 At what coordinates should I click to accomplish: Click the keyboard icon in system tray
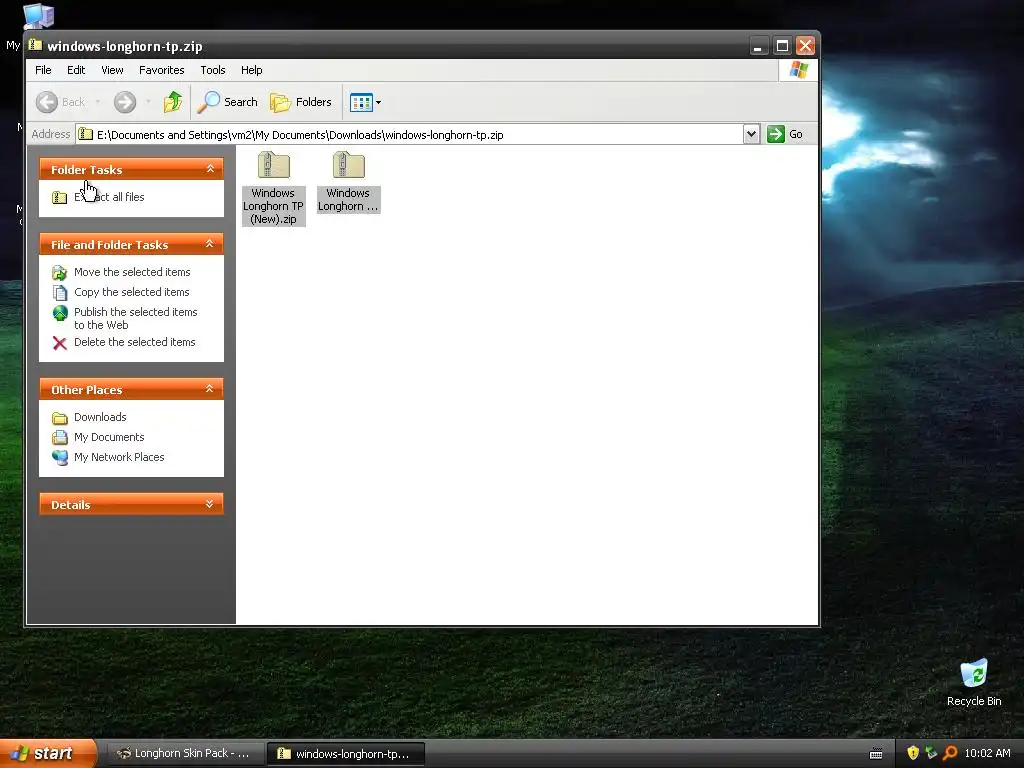(x=876, y=754)
